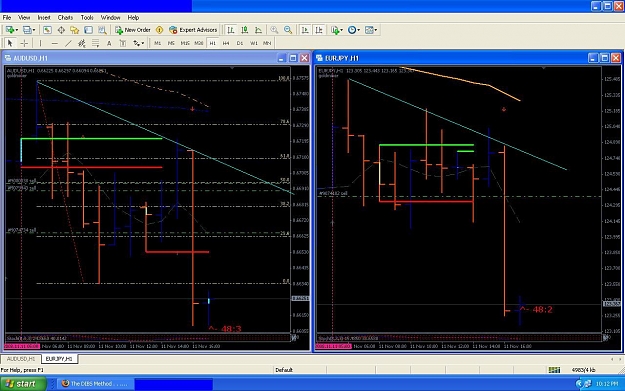
Task: Expand the Periods dropdown arrow
Action: click(358, 30)
